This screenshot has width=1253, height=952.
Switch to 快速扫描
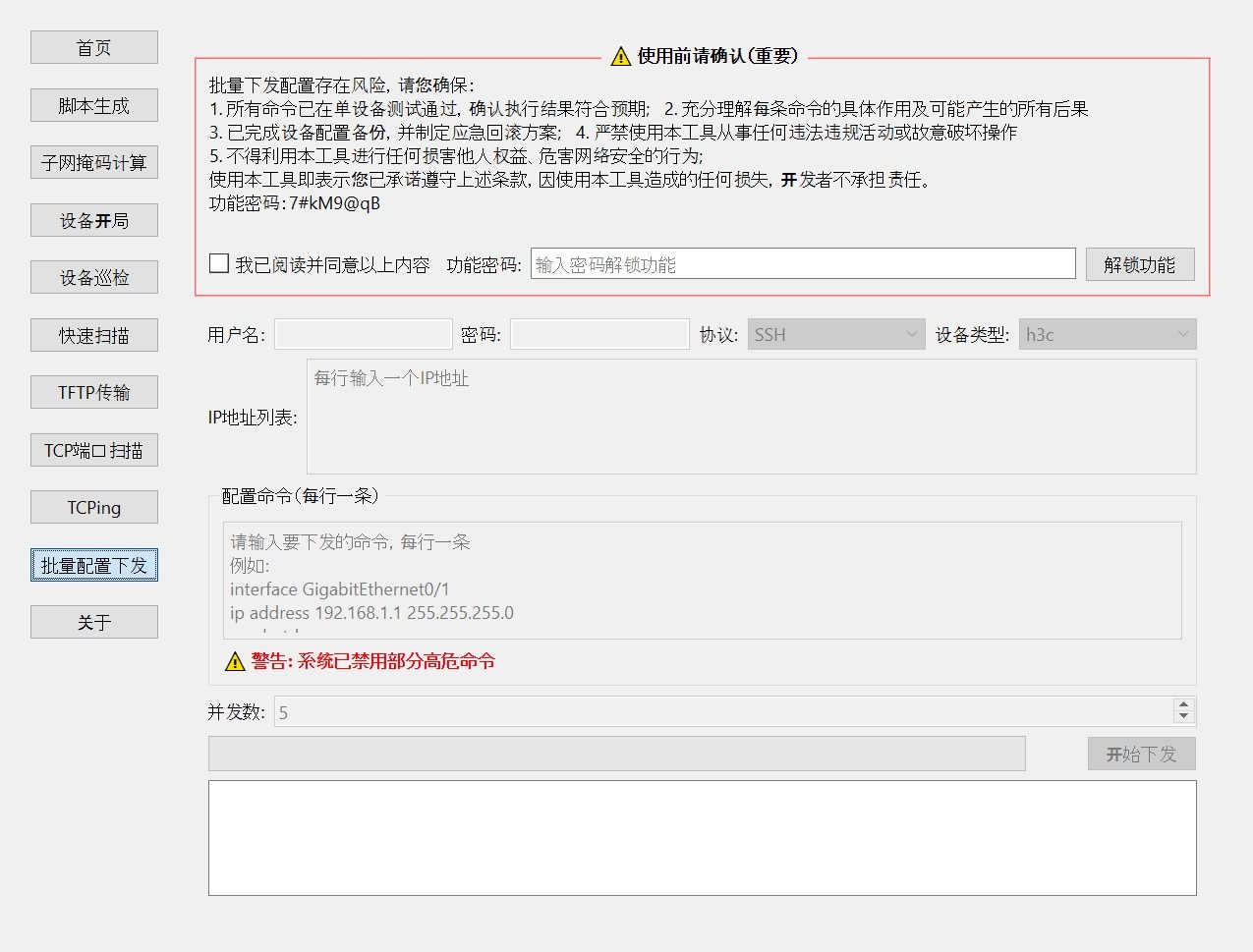[x=94, y=335]
